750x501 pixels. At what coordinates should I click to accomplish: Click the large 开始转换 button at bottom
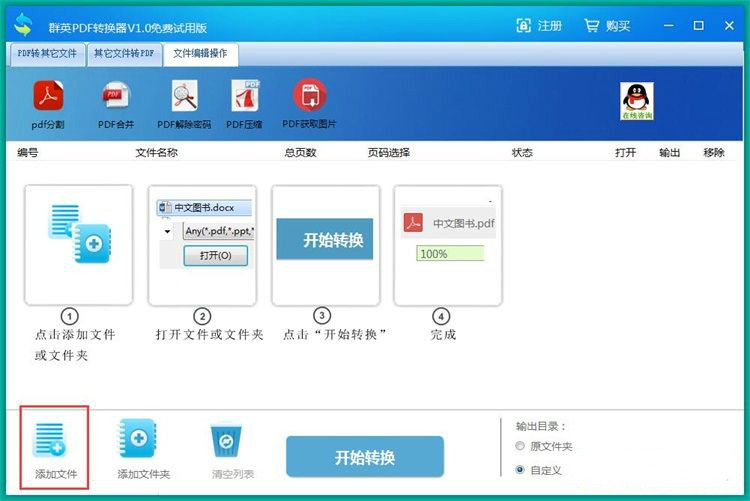click(365, 457)
